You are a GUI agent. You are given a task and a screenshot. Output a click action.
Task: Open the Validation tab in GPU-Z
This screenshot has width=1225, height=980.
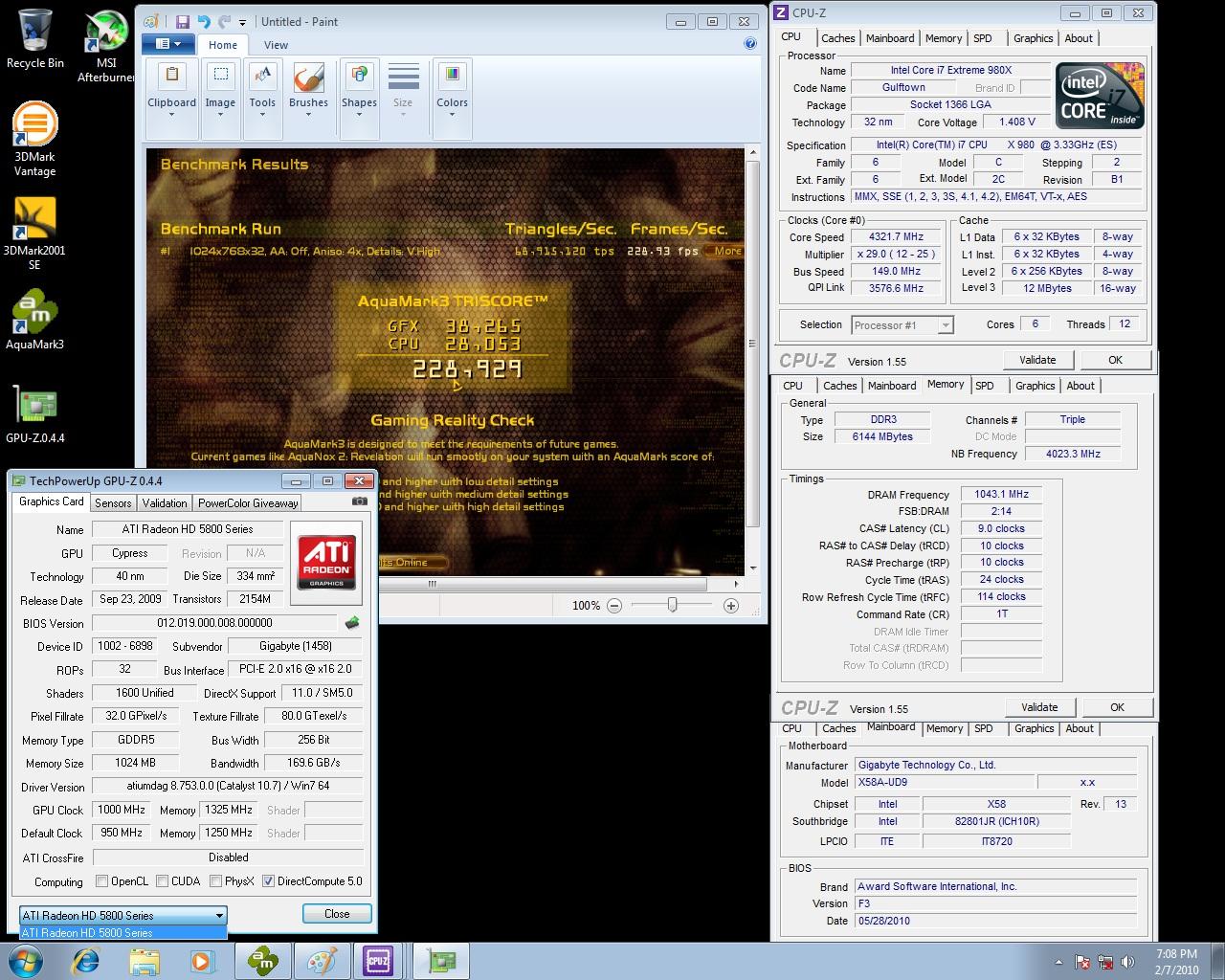point(165,502)
